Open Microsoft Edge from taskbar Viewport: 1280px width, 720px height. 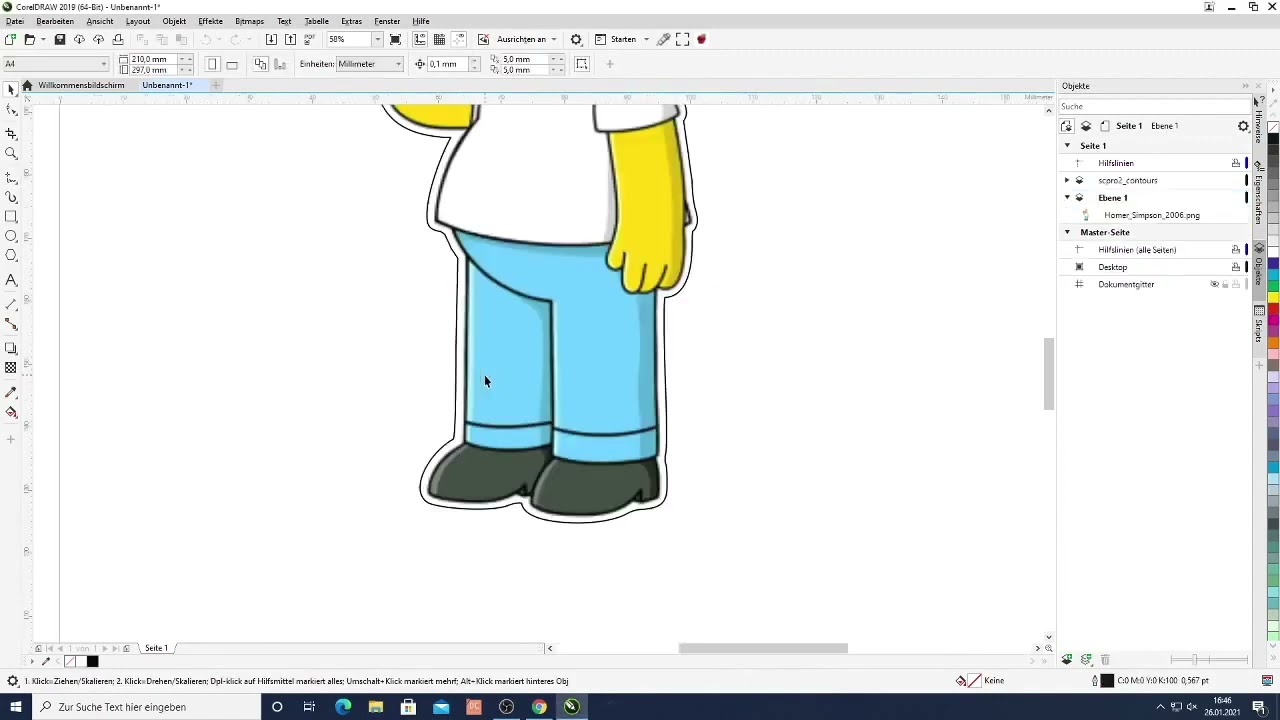click(343, 707)
